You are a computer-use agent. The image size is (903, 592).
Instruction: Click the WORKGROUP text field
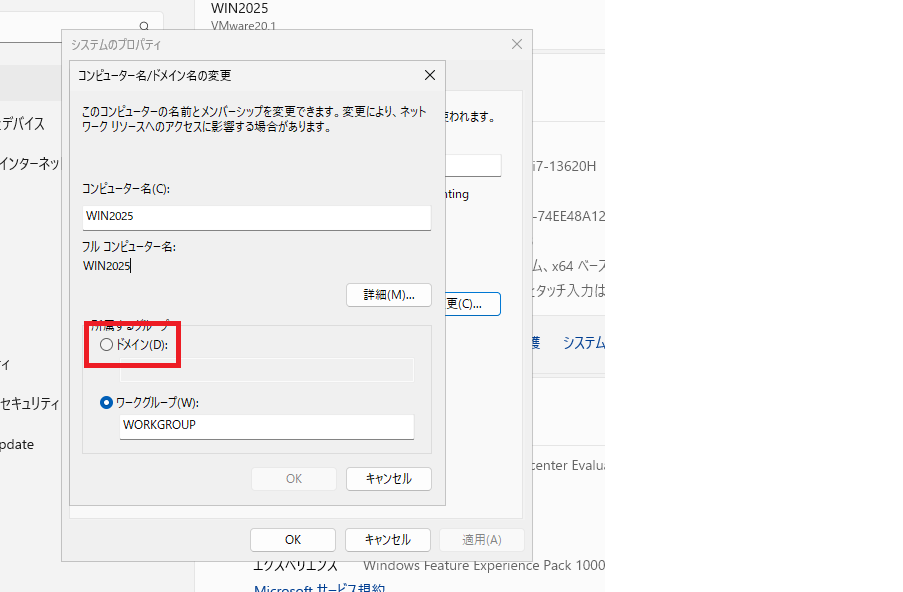tap(266, 425)
